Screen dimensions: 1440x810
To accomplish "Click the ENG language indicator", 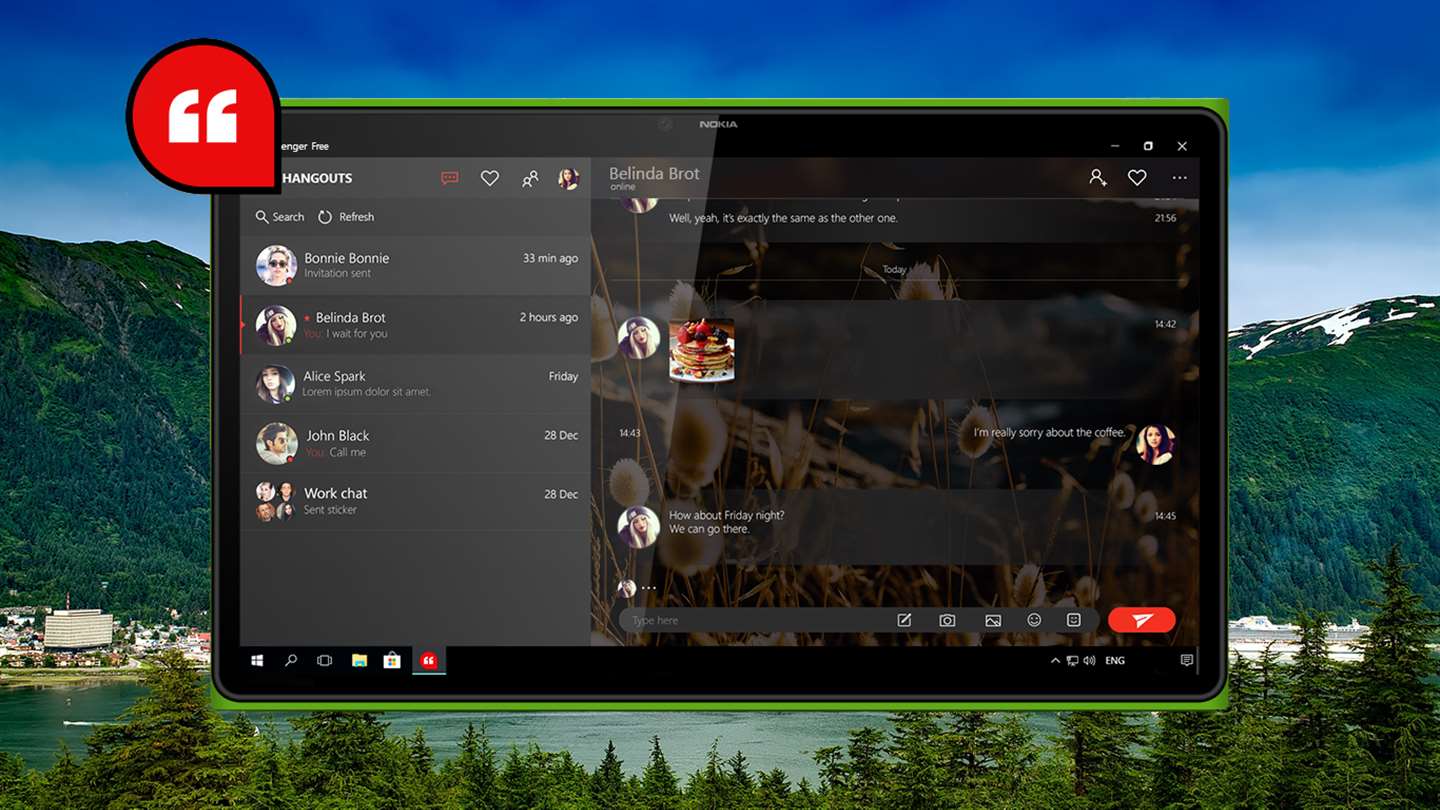I will (x=1114, y=661).
